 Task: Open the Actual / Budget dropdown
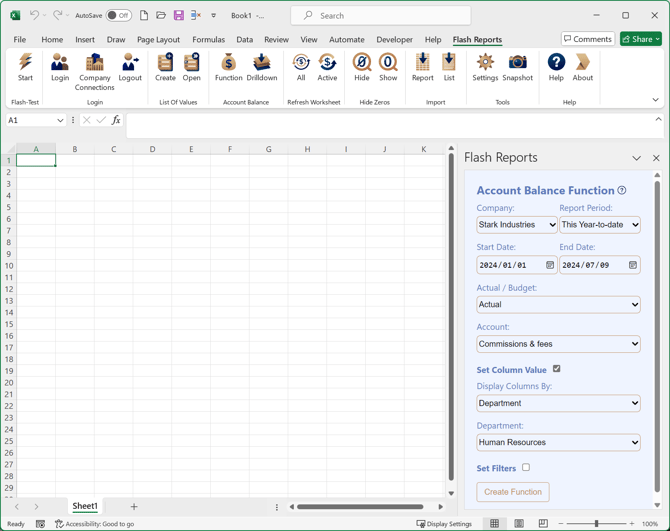coord(558,305)
